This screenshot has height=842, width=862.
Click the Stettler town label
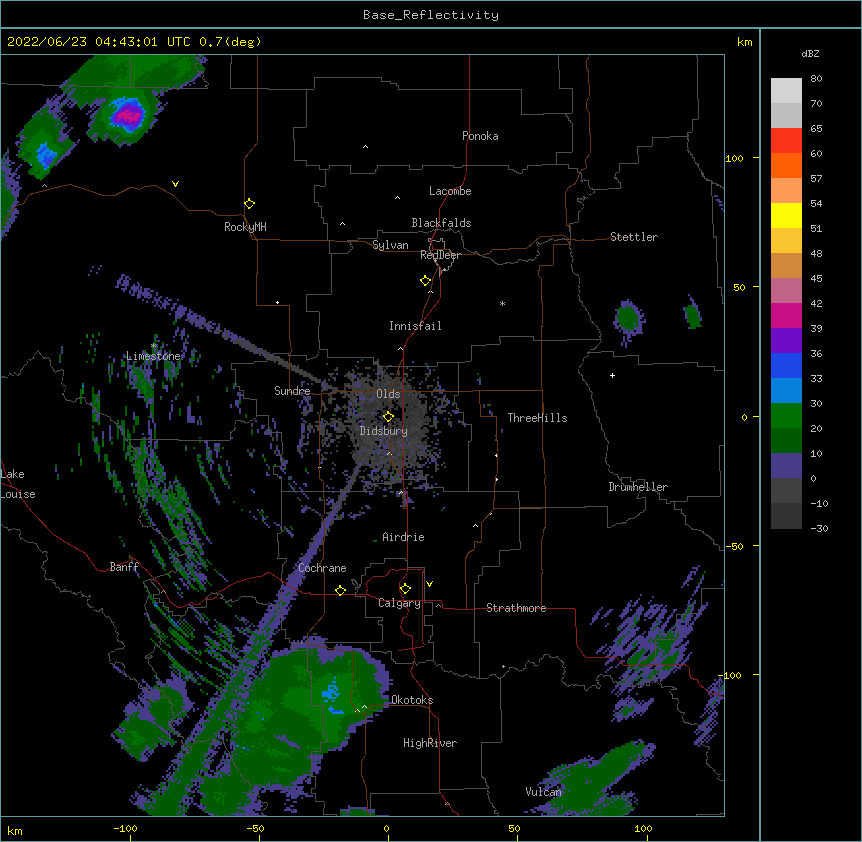pos(634,237)
